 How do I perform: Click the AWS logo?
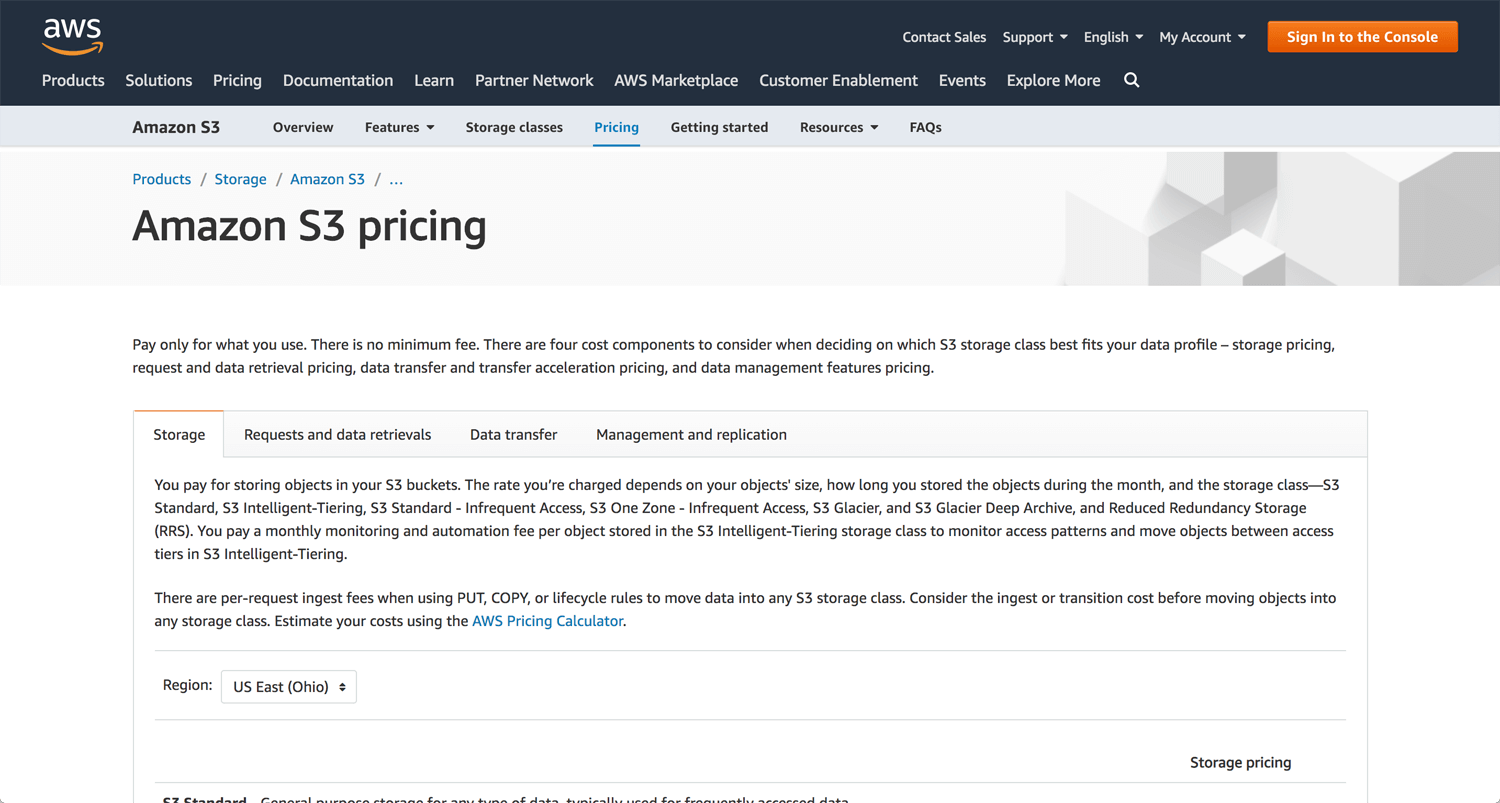coord(72,36)
